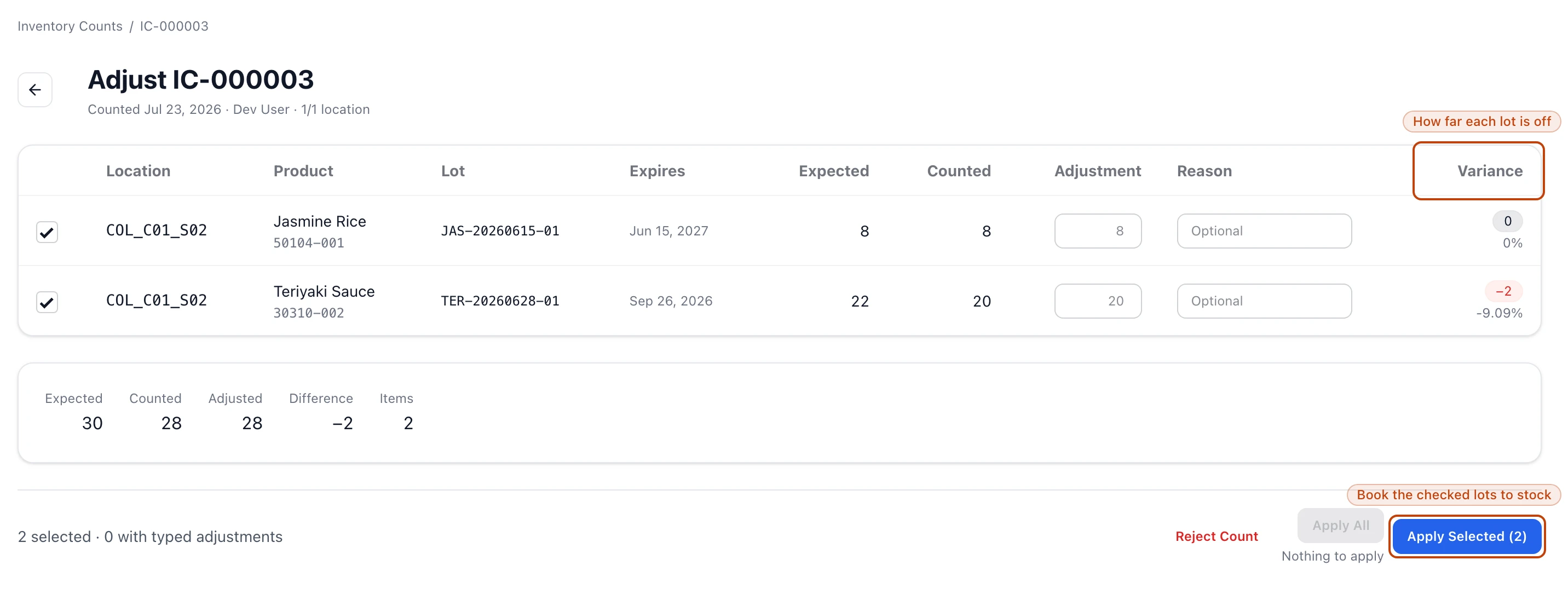Click the 0 variance badge

1507,221
